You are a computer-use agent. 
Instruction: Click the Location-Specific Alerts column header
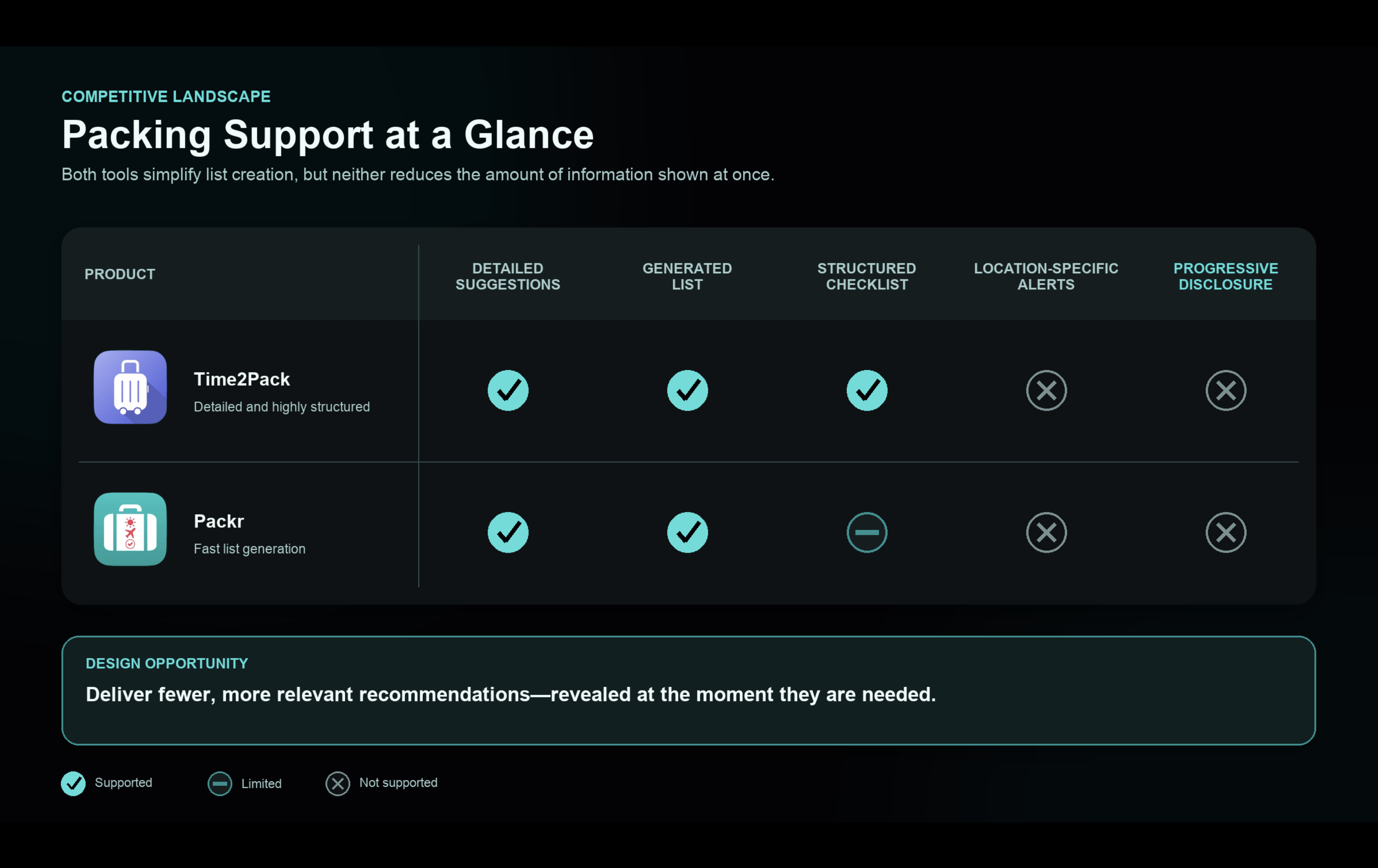click(1046, 276)
